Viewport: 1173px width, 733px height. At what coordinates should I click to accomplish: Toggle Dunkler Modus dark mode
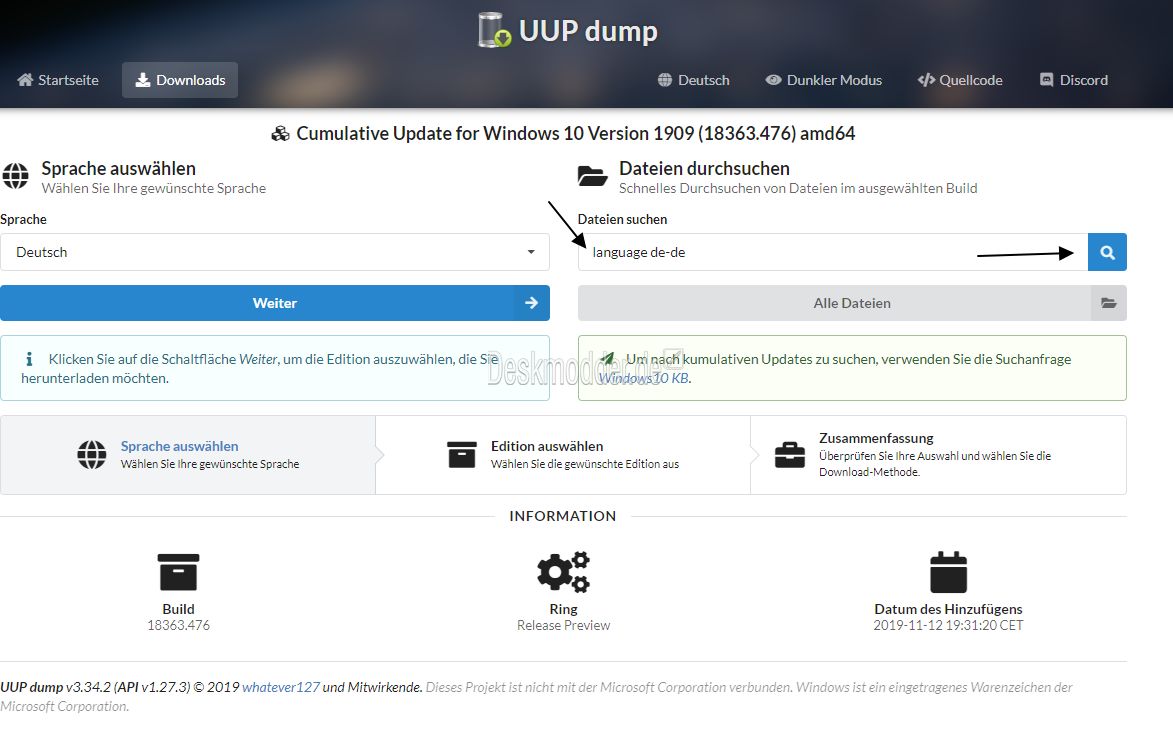click(x=824, y=80)
